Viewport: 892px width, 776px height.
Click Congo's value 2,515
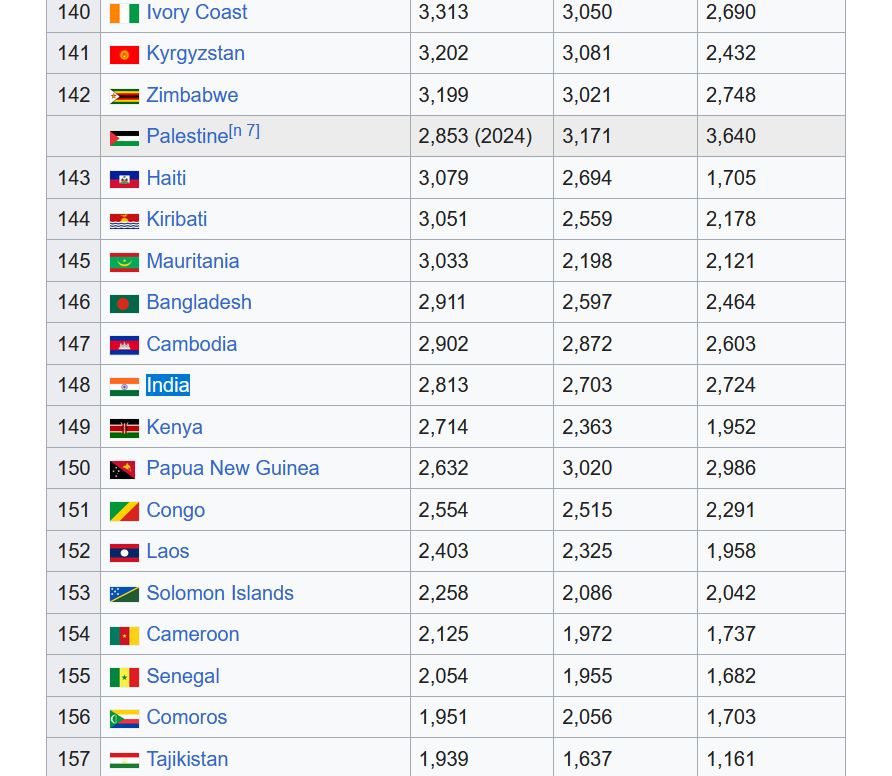point(587,510)
